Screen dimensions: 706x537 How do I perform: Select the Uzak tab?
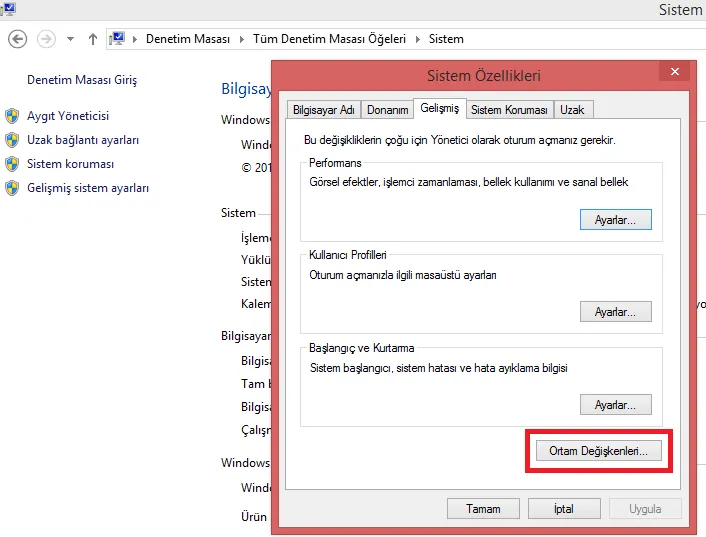(x=573, y=110)
